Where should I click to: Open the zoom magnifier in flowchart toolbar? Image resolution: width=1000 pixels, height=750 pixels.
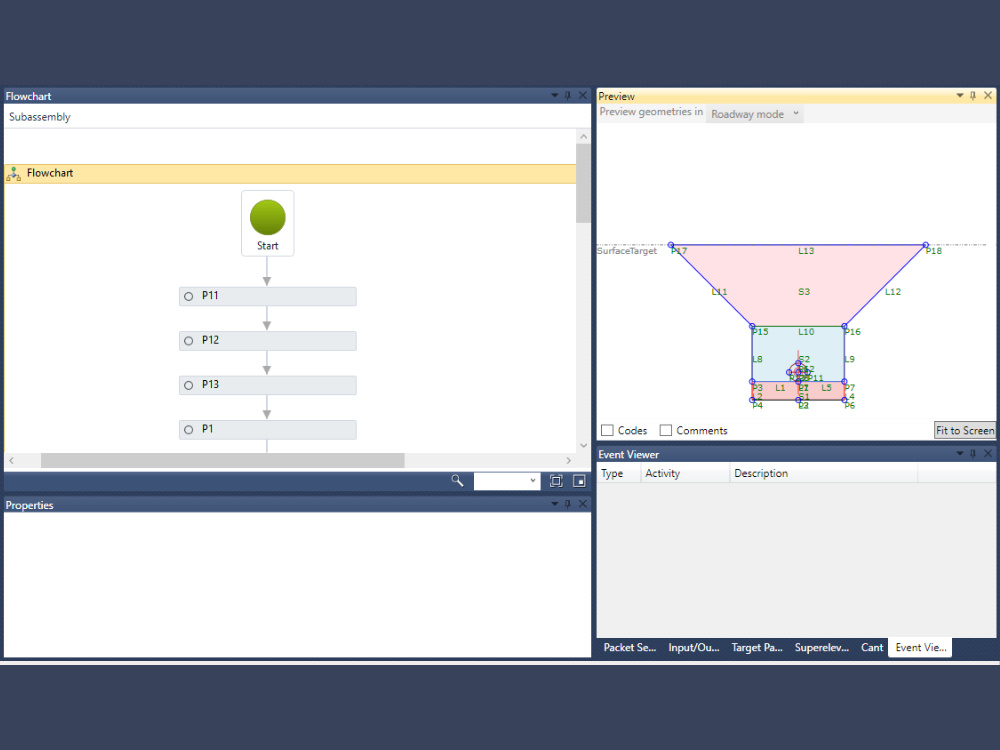(457, 480)
